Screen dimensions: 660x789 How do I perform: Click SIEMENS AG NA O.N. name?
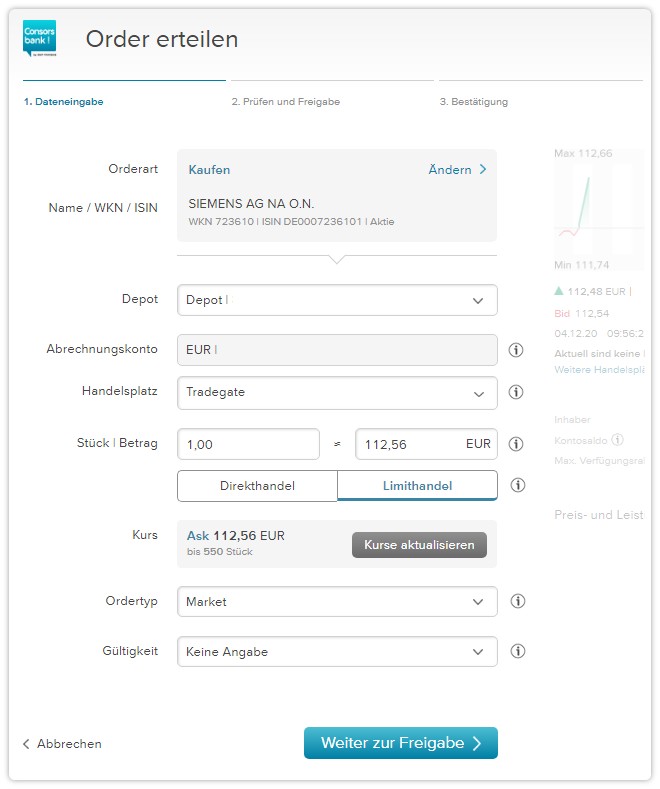point(251,204)
